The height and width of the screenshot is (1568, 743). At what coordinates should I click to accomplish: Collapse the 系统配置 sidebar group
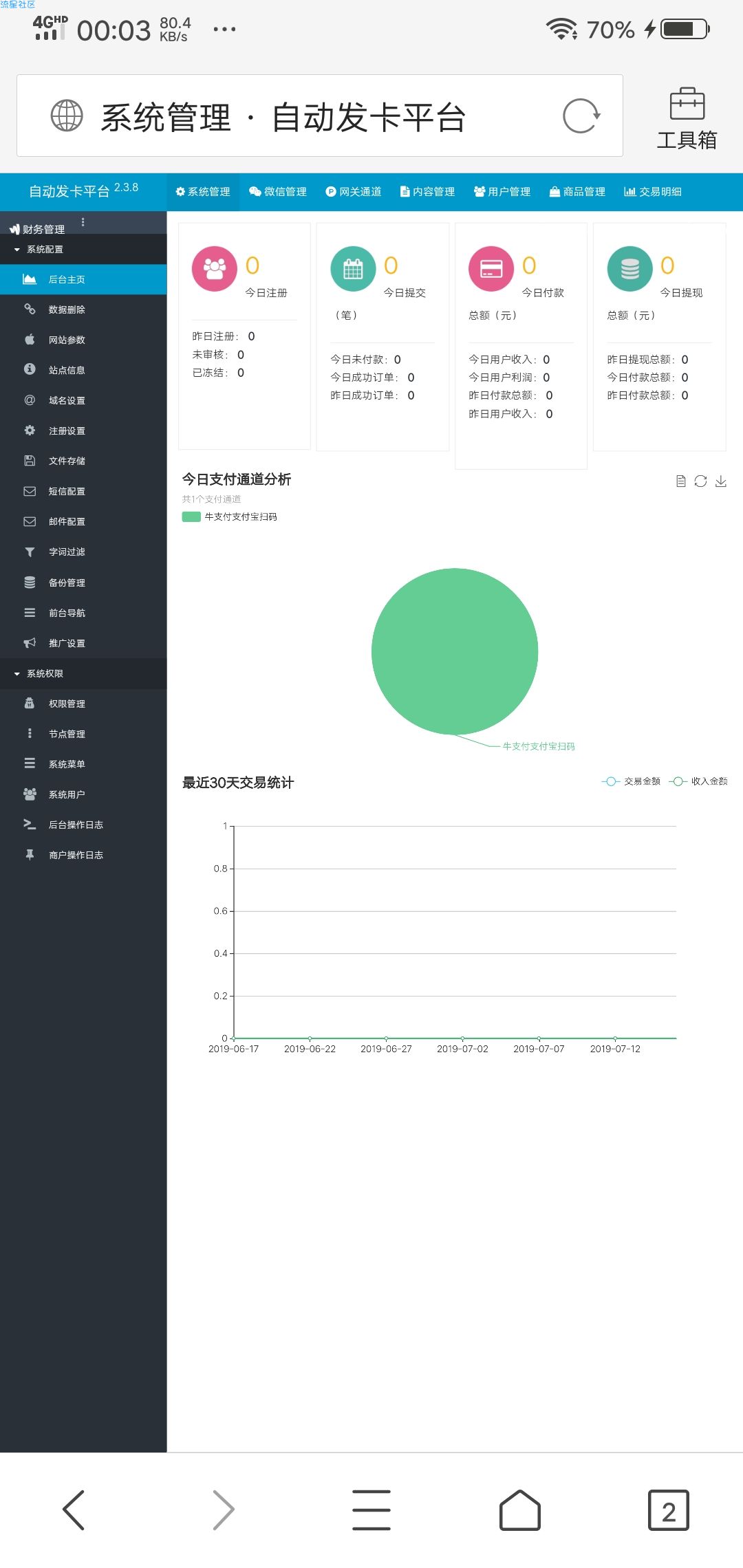83,250
